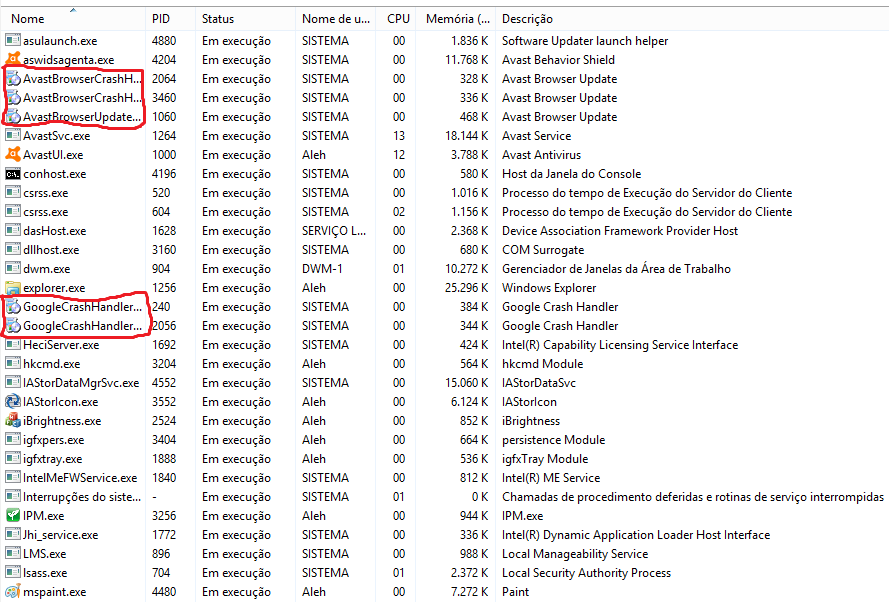Click the iBrightness.exe icon

[12, 421]
